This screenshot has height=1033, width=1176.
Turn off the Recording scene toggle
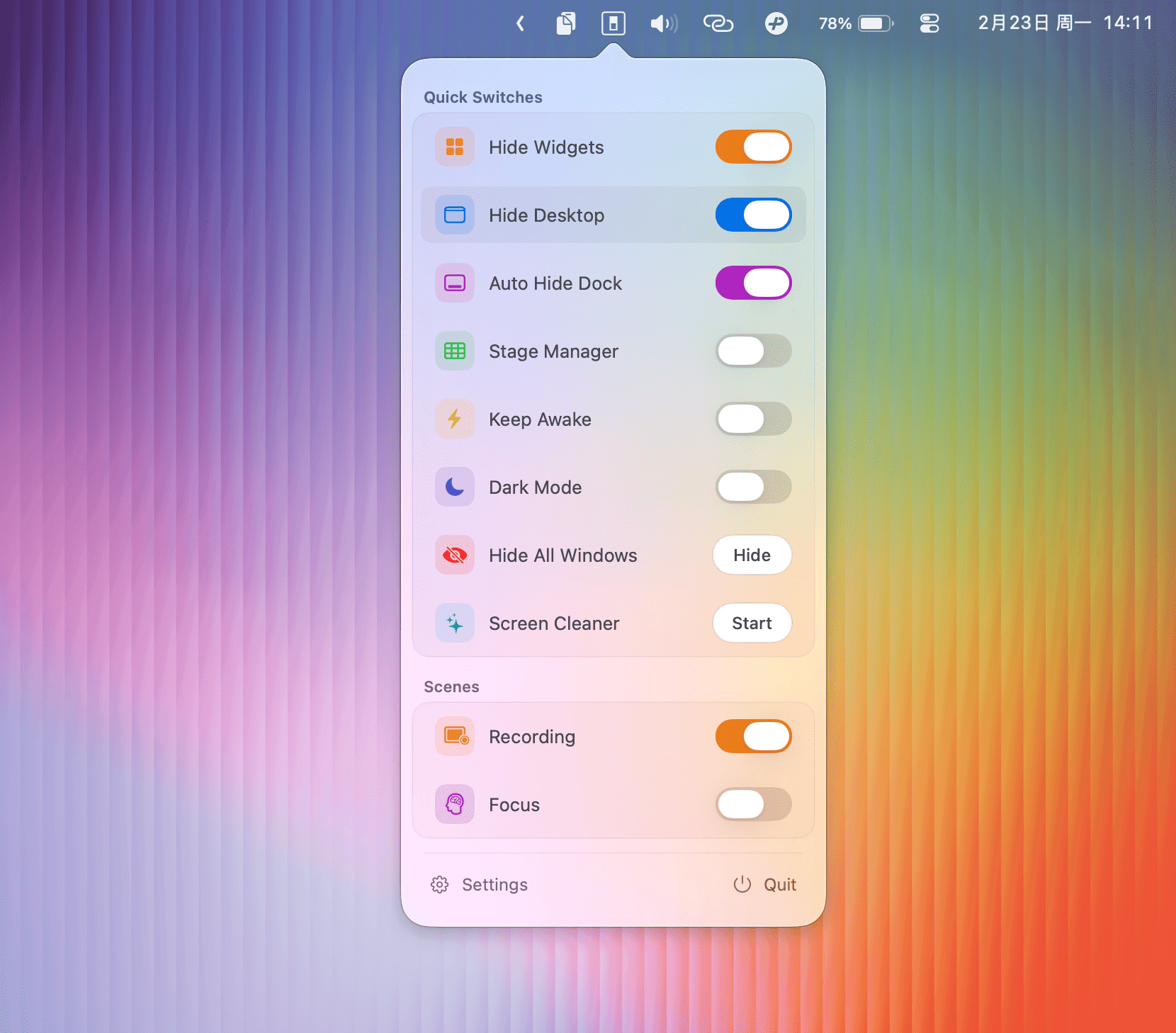[753, 736]
